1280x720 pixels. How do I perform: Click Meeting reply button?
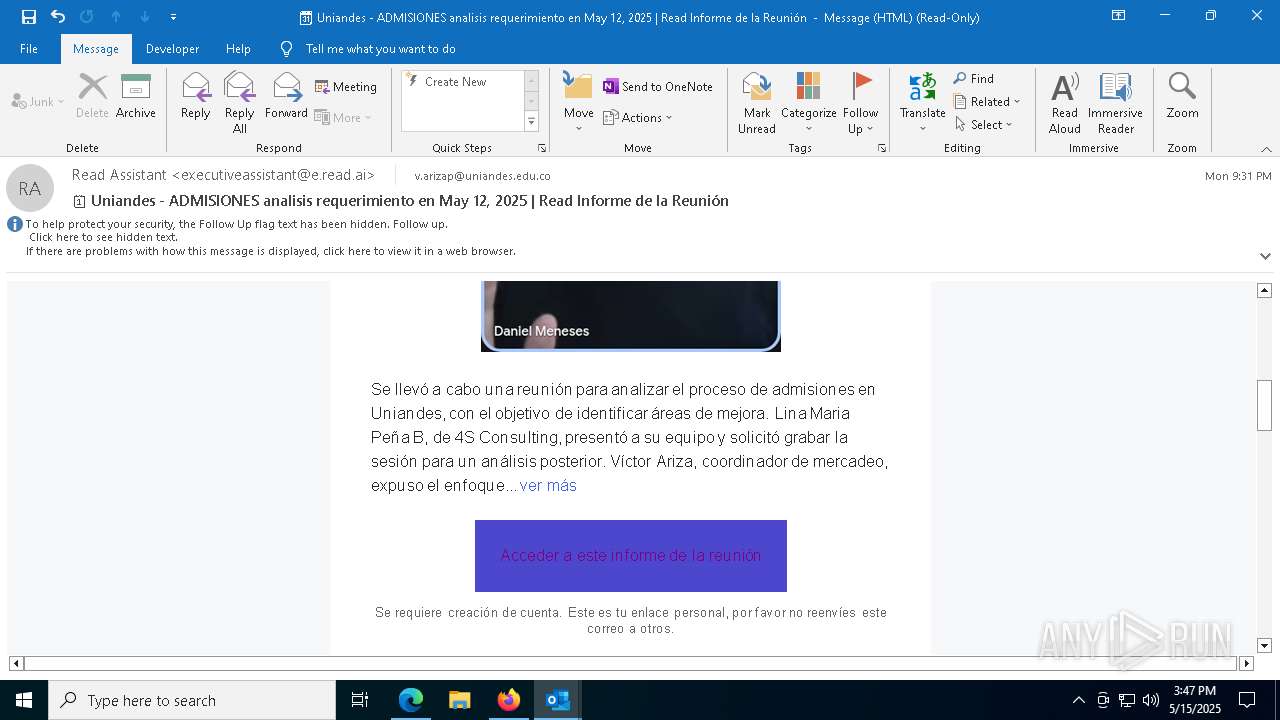(346, 87)
